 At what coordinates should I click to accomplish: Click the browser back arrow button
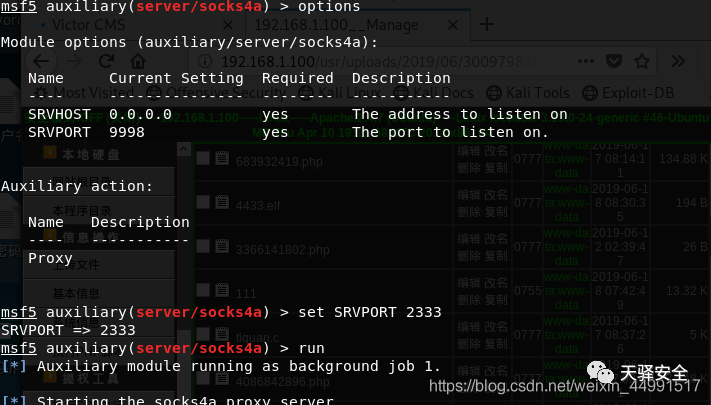[x=41, y=61]
